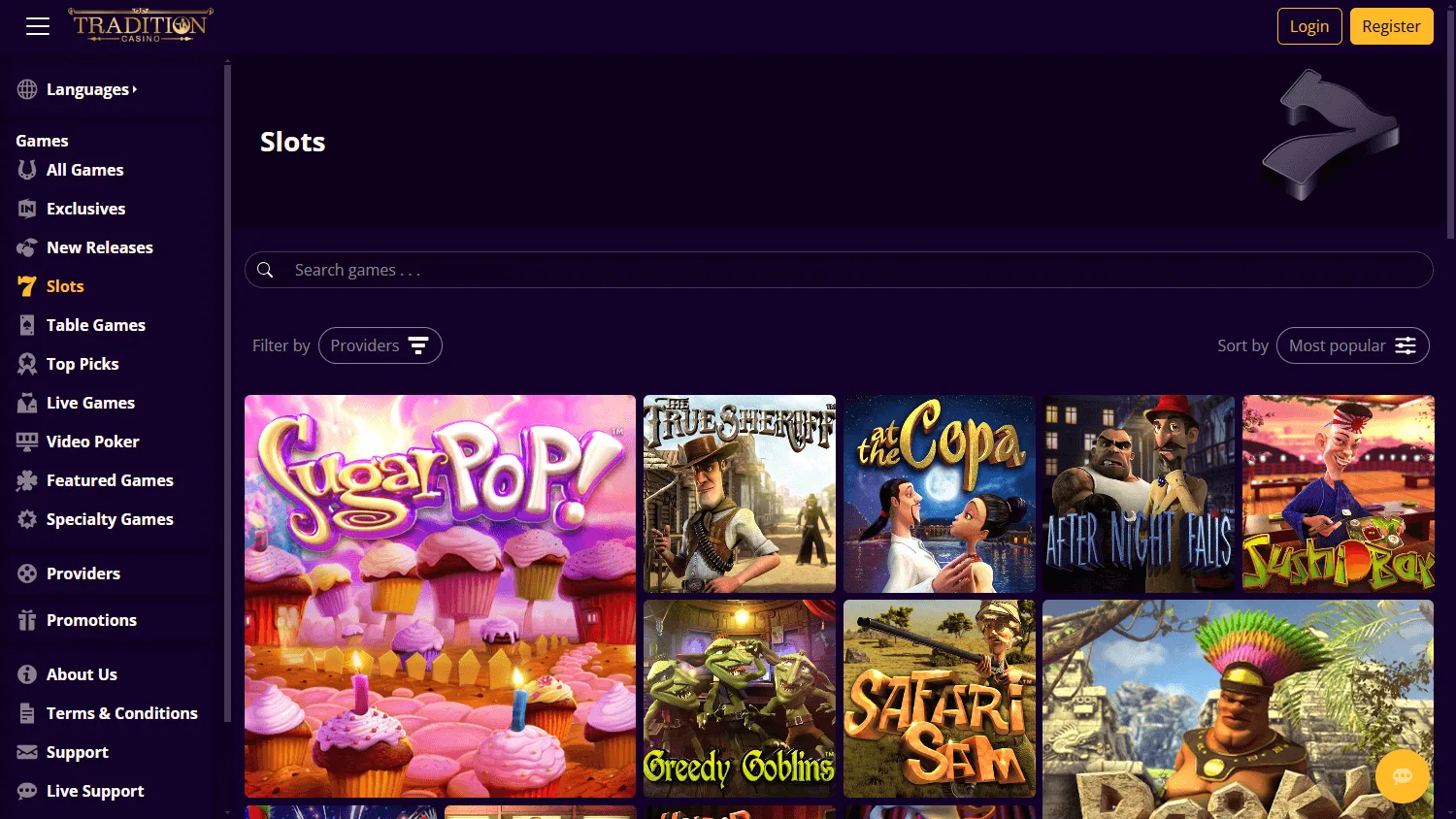1456x819 pixels.
Task: Click the Providers sidebar icon
Action: click(x=27, y=573)
